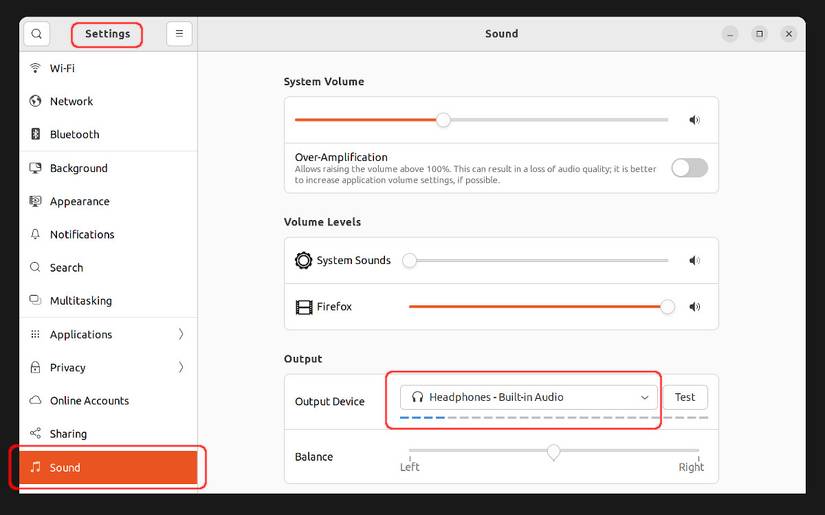Open Online Accounts settings

[x=89, y=400]
